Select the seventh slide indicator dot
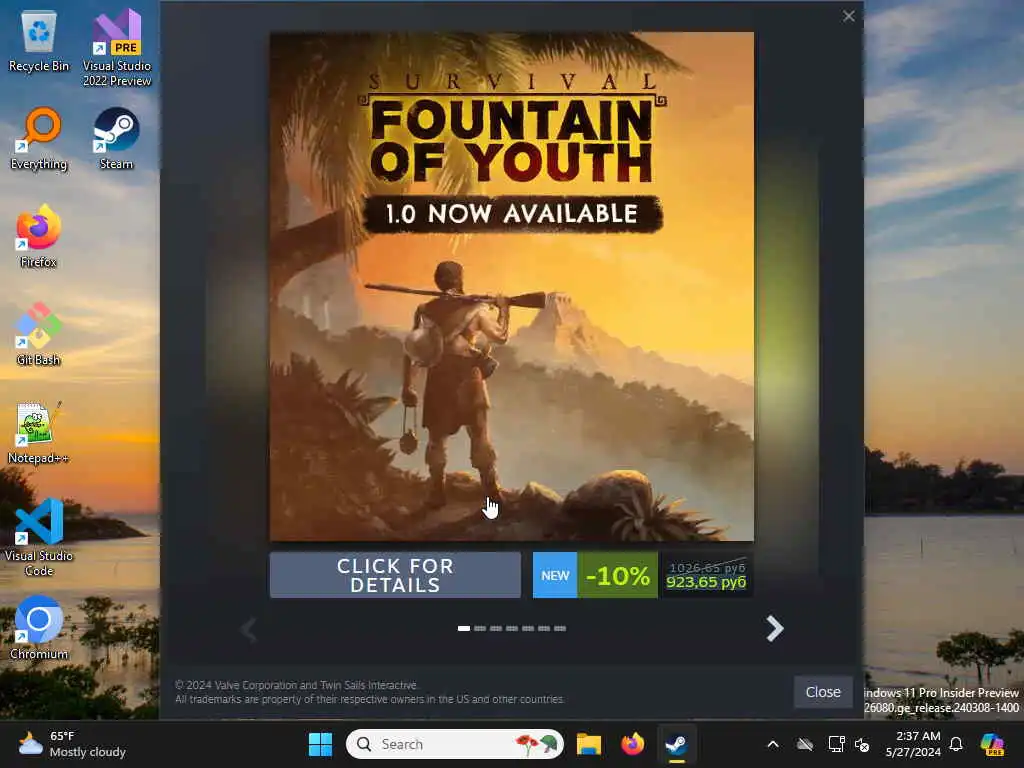Image resolution: width=1024 pixels, height=768 pixels. click(560, 628)
